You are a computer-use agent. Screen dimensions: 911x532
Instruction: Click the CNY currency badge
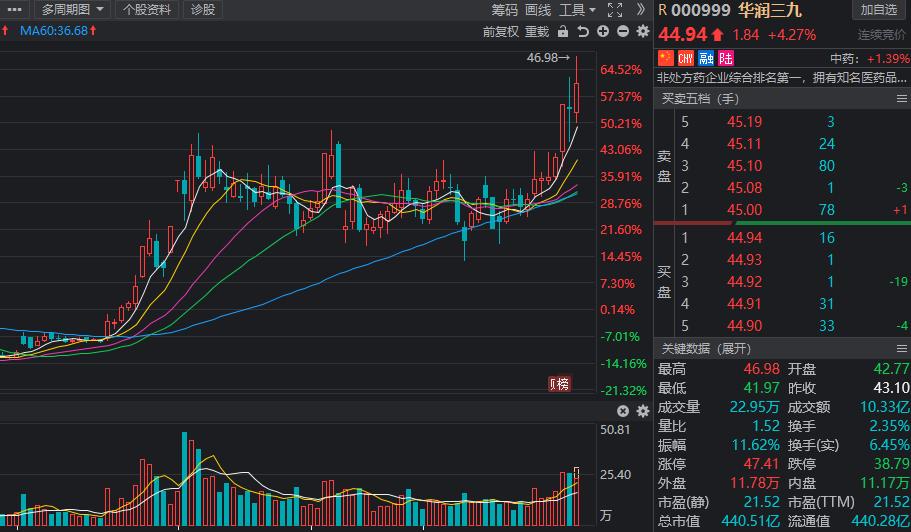pos(686,57)
